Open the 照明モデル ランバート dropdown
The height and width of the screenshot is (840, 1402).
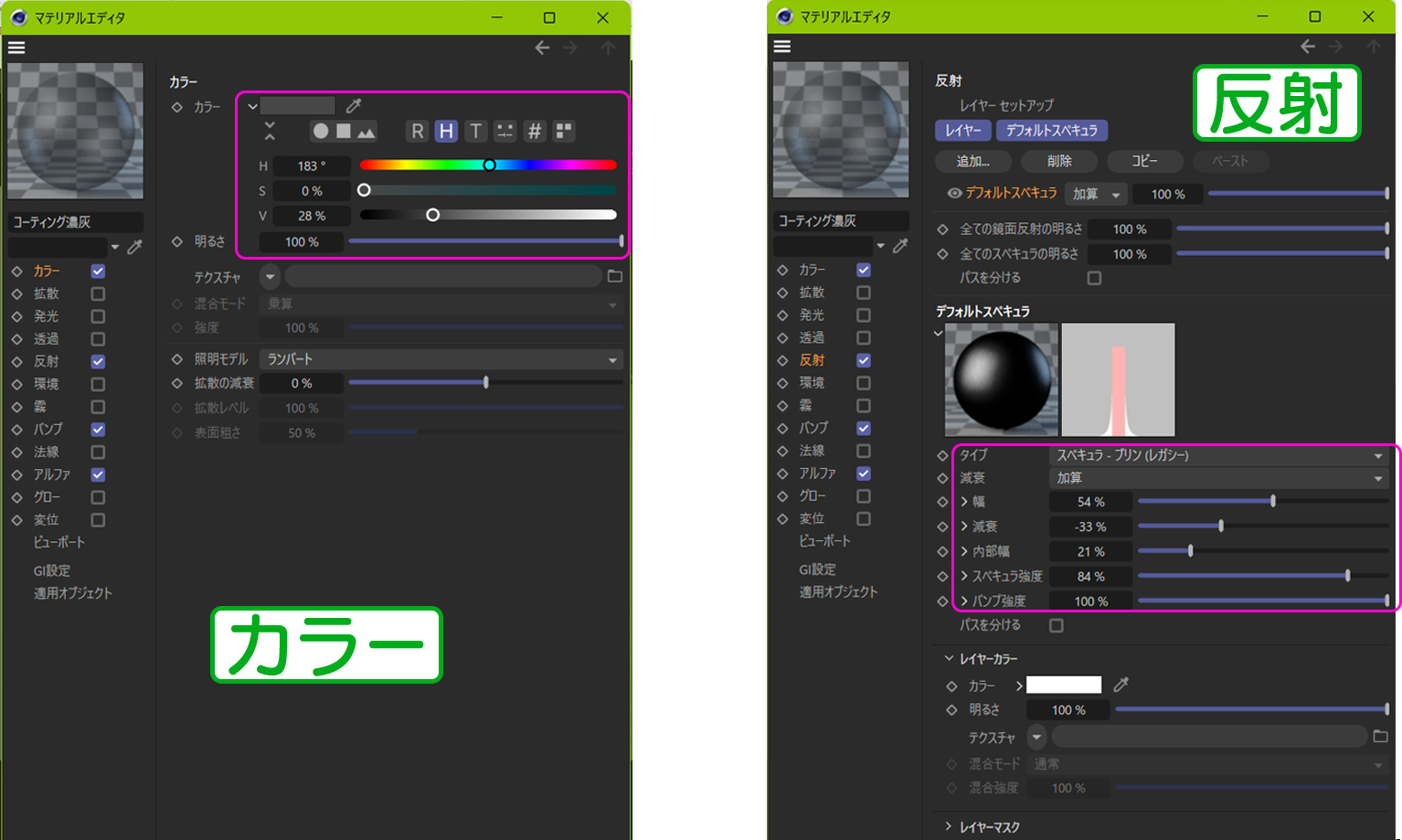[x=441, y=360]
